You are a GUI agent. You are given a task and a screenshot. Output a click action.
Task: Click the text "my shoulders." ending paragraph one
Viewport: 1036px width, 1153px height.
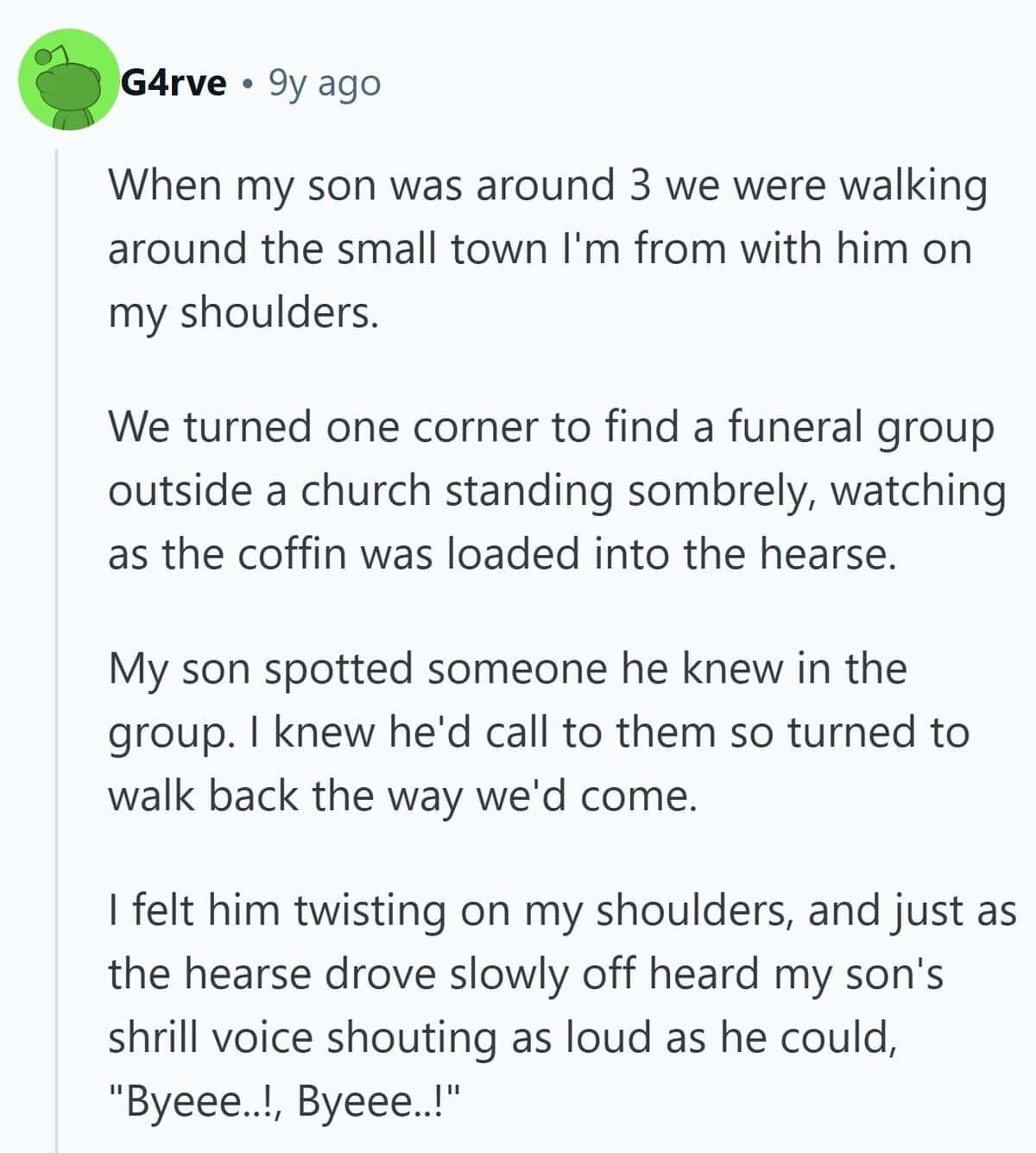point(243,312)
